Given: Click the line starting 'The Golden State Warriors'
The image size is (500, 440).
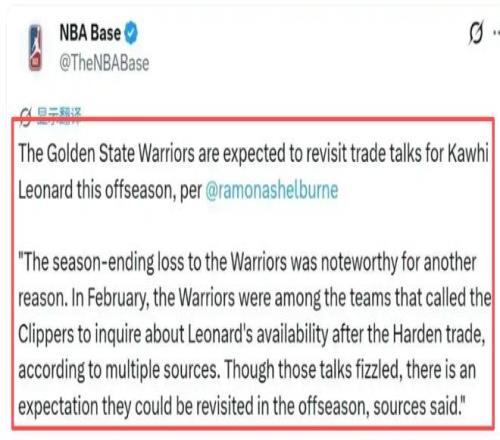Looking at the screenshot, I should tap(253, 153).
